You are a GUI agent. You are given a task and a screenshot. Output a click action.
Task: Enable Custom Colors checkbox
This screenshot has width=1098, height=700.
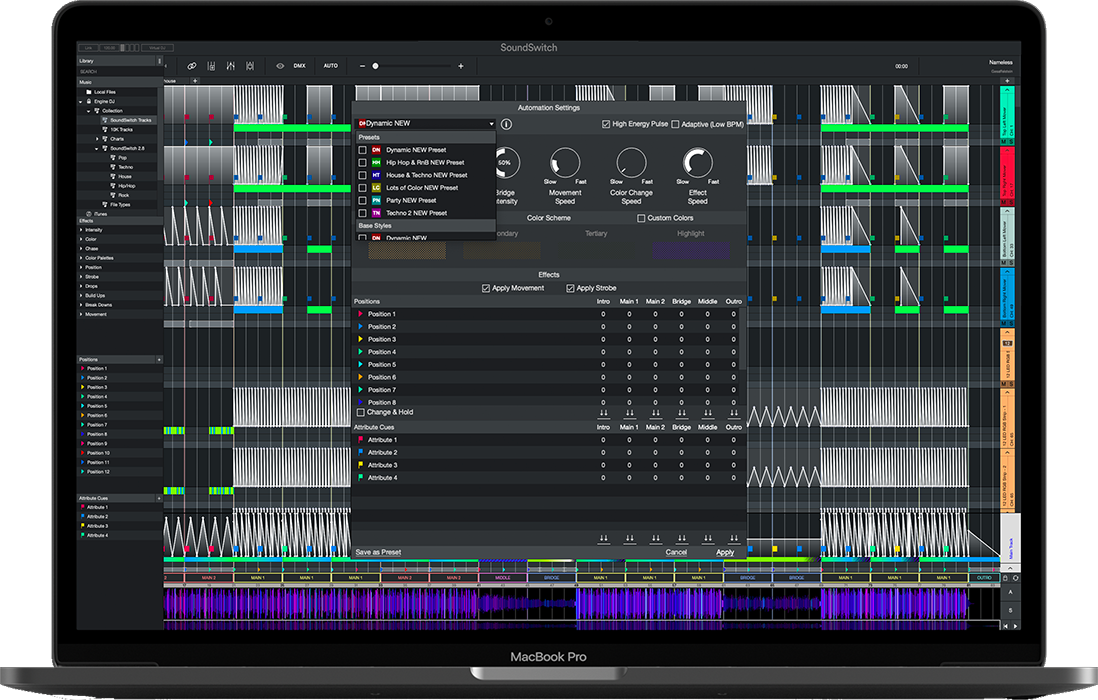tap(641, 218)
